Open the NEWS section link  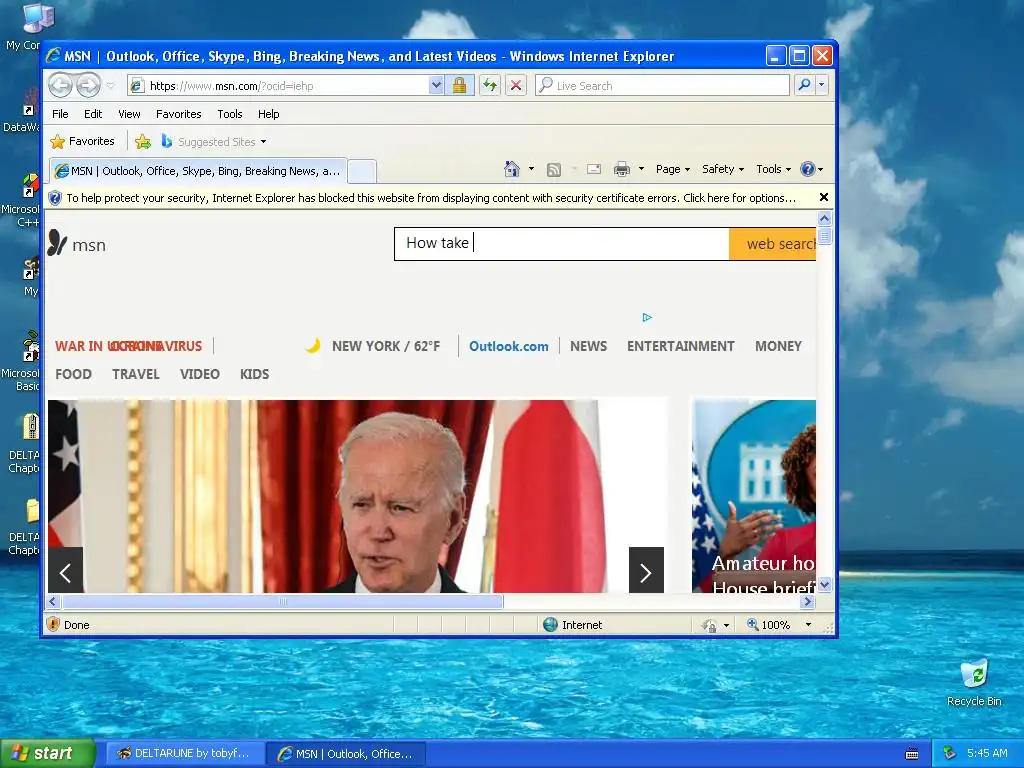click(588, 346)
